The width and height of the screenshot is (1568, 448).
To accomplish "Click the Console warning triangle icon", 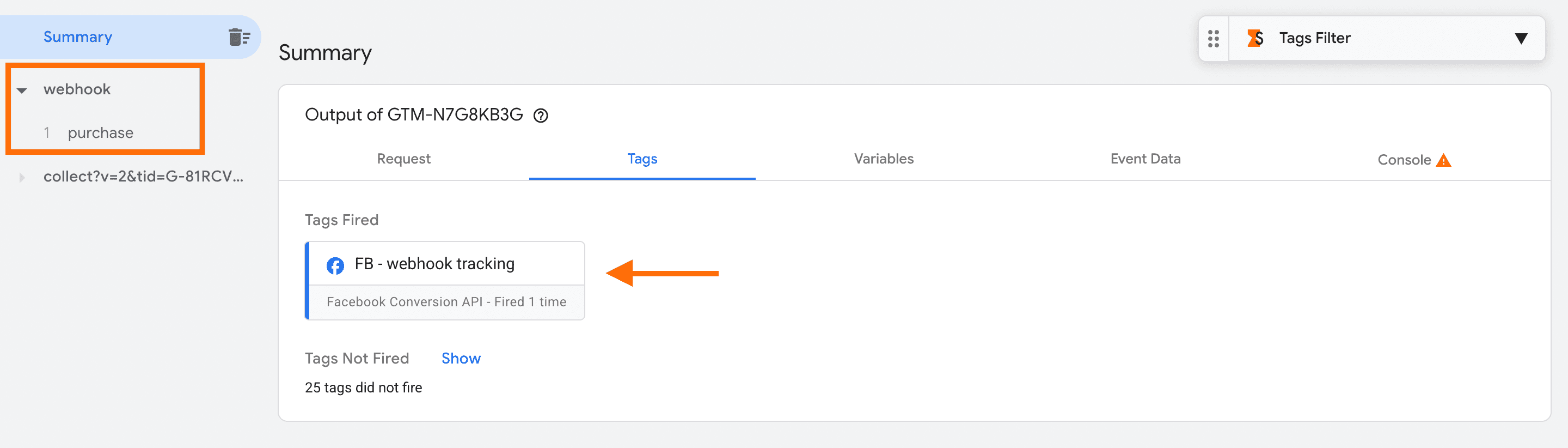I will 1444,159.
